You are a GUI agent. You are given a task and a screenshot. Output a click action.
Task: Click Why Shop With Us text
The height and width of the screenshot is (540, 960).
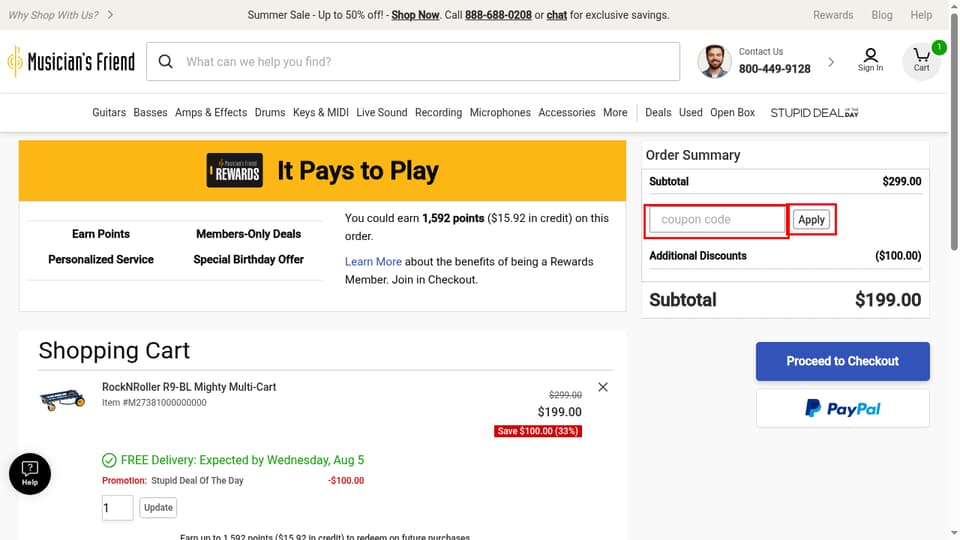[53, 15]
